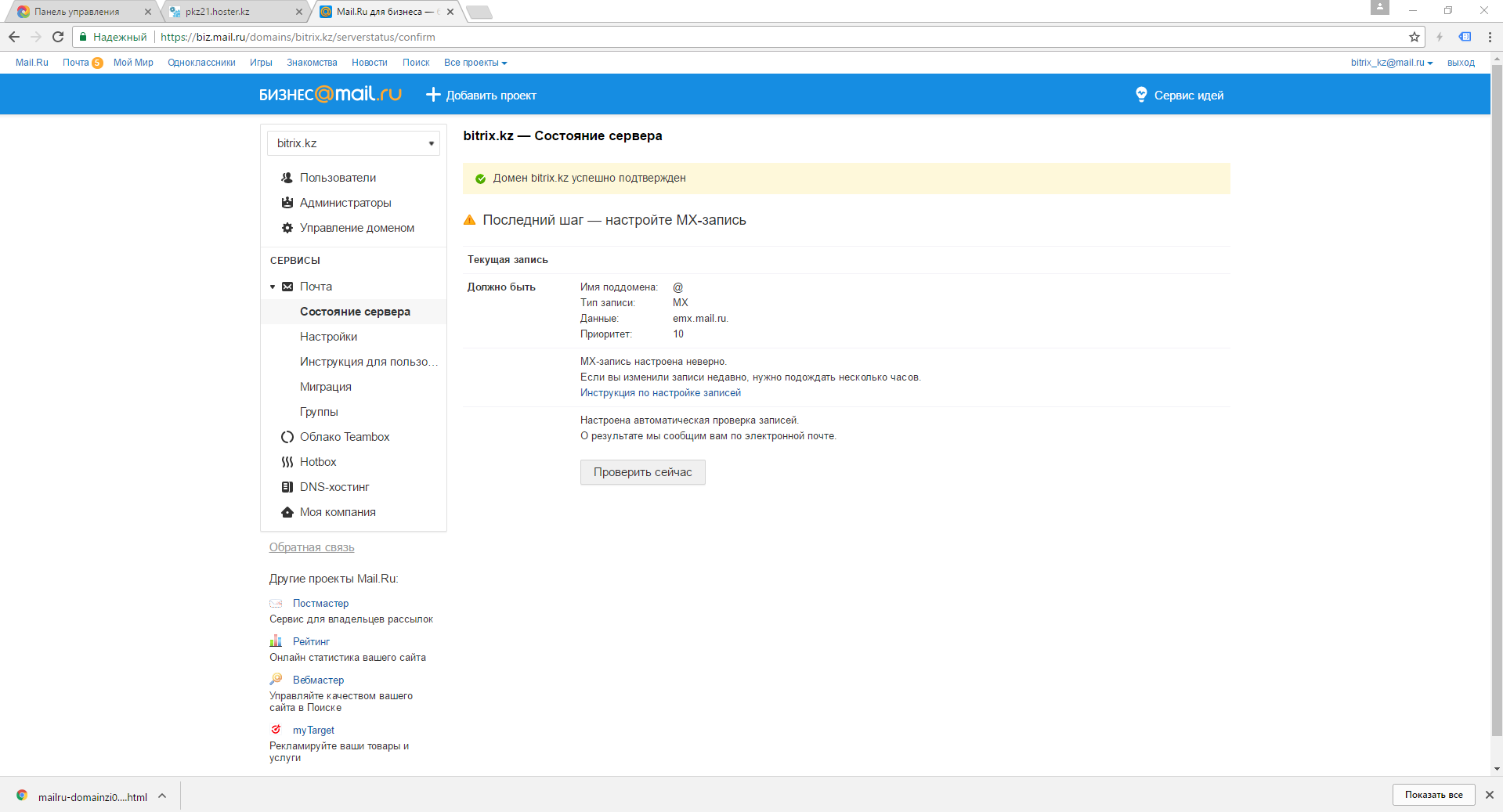Image resolution: width=1503 pixels, height=812 pixels.
Task: Click the Администраторы crown icon
Action: [287, 203]
